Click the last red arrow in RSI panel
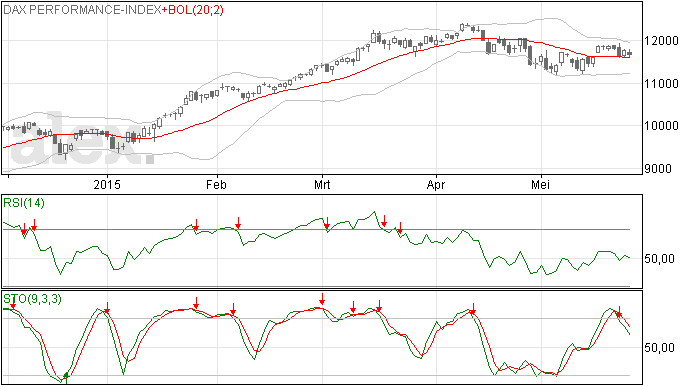The width and height of the screenshot is (690, 387). pyautogui.click(x=400, y=228)
